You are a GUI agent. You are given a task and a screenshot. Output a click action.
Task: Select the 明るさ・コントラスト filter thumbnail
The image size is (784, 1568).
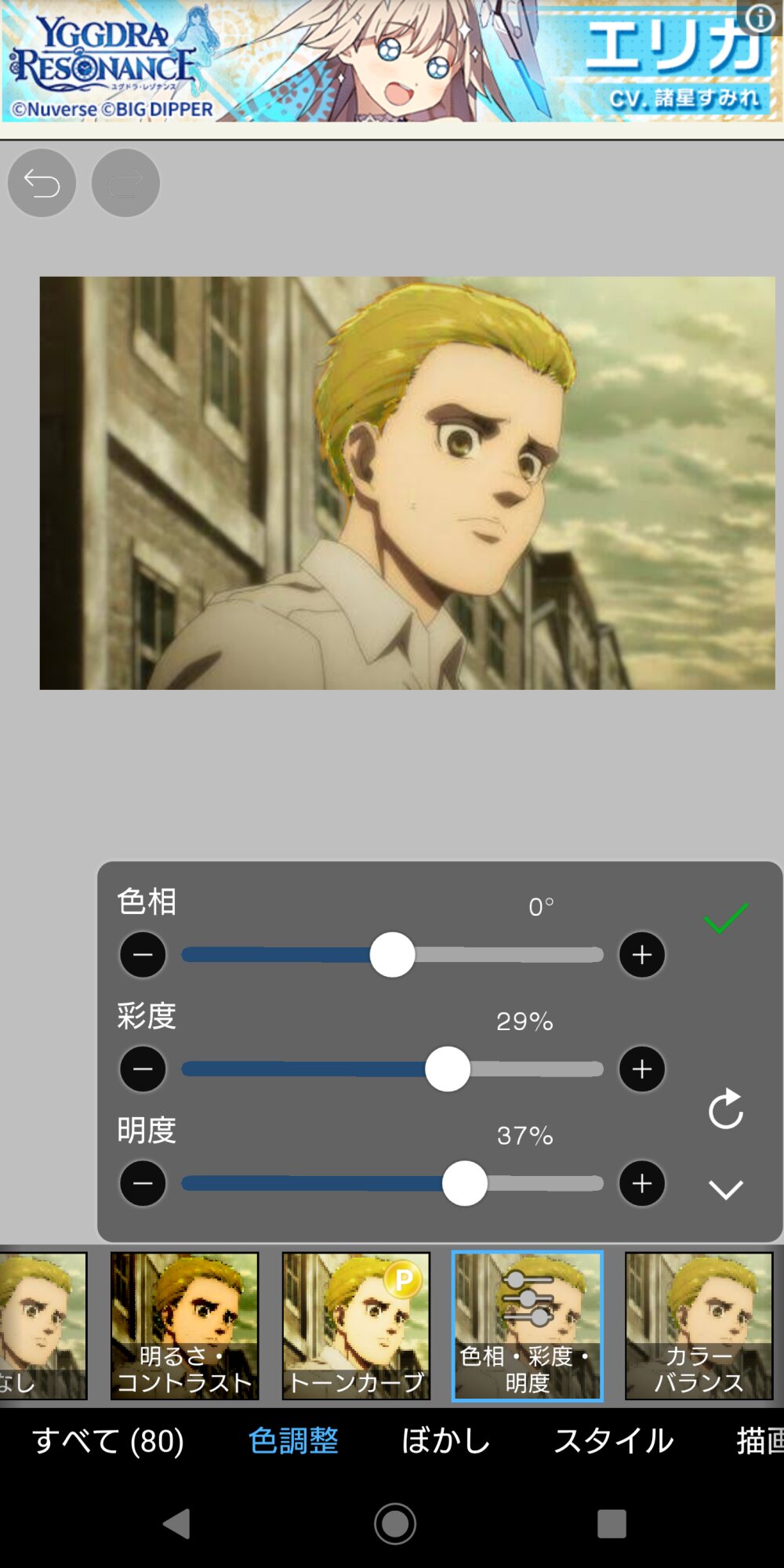click(184, 1326)
